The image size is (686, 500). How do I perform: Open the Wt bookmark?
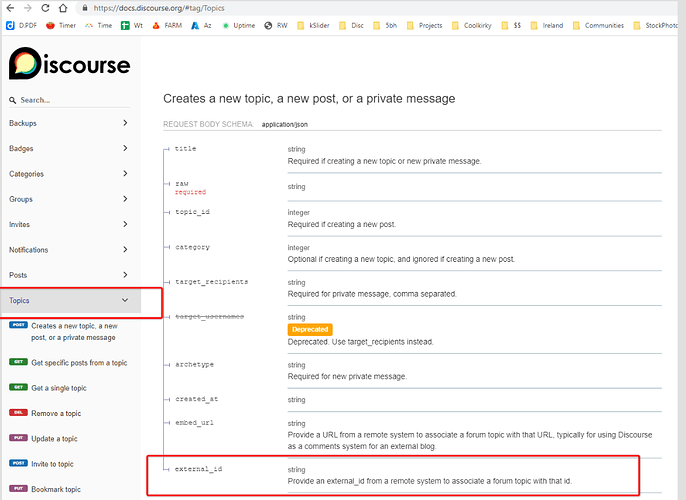point(132,25)
